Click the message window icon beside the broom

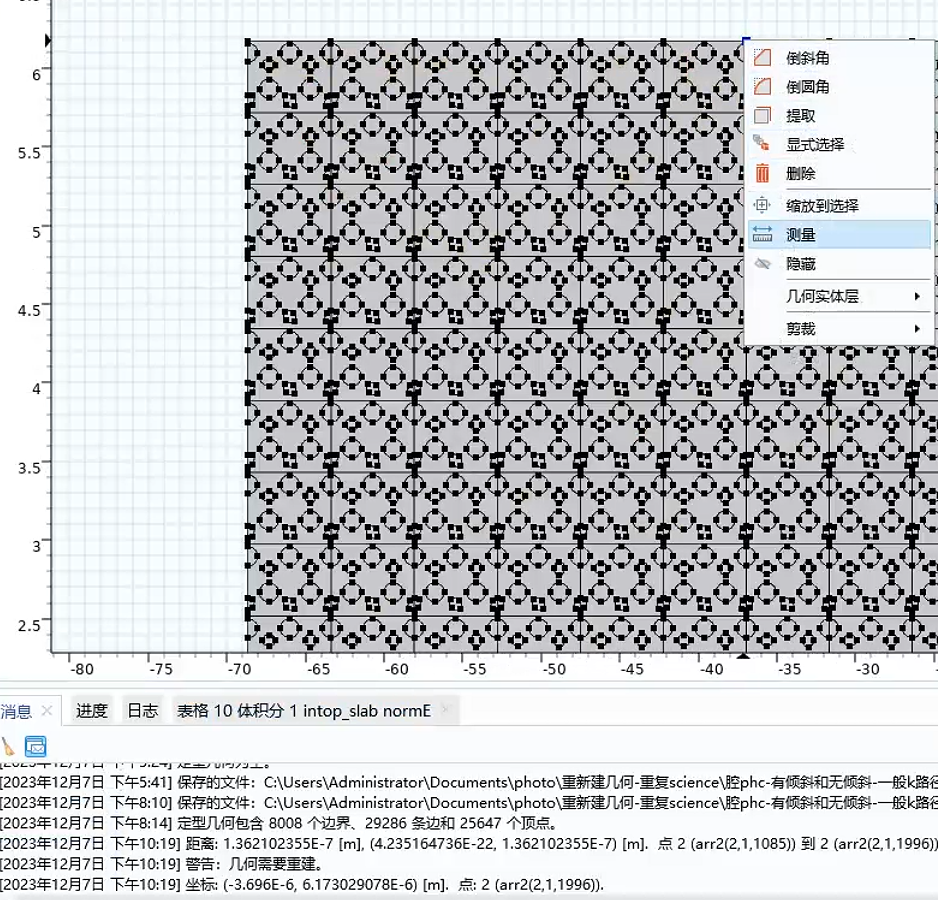[x=35, y=746]
